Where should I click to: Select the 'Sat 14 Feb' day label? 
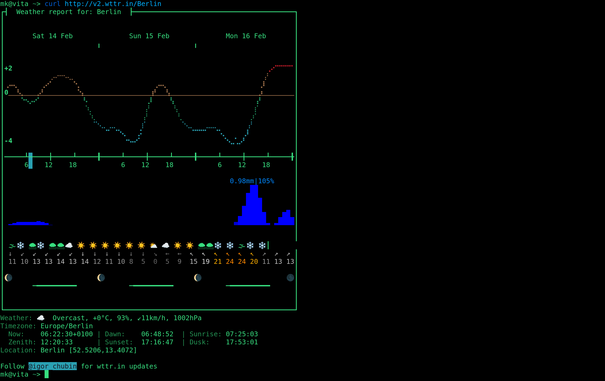point(52,36)
